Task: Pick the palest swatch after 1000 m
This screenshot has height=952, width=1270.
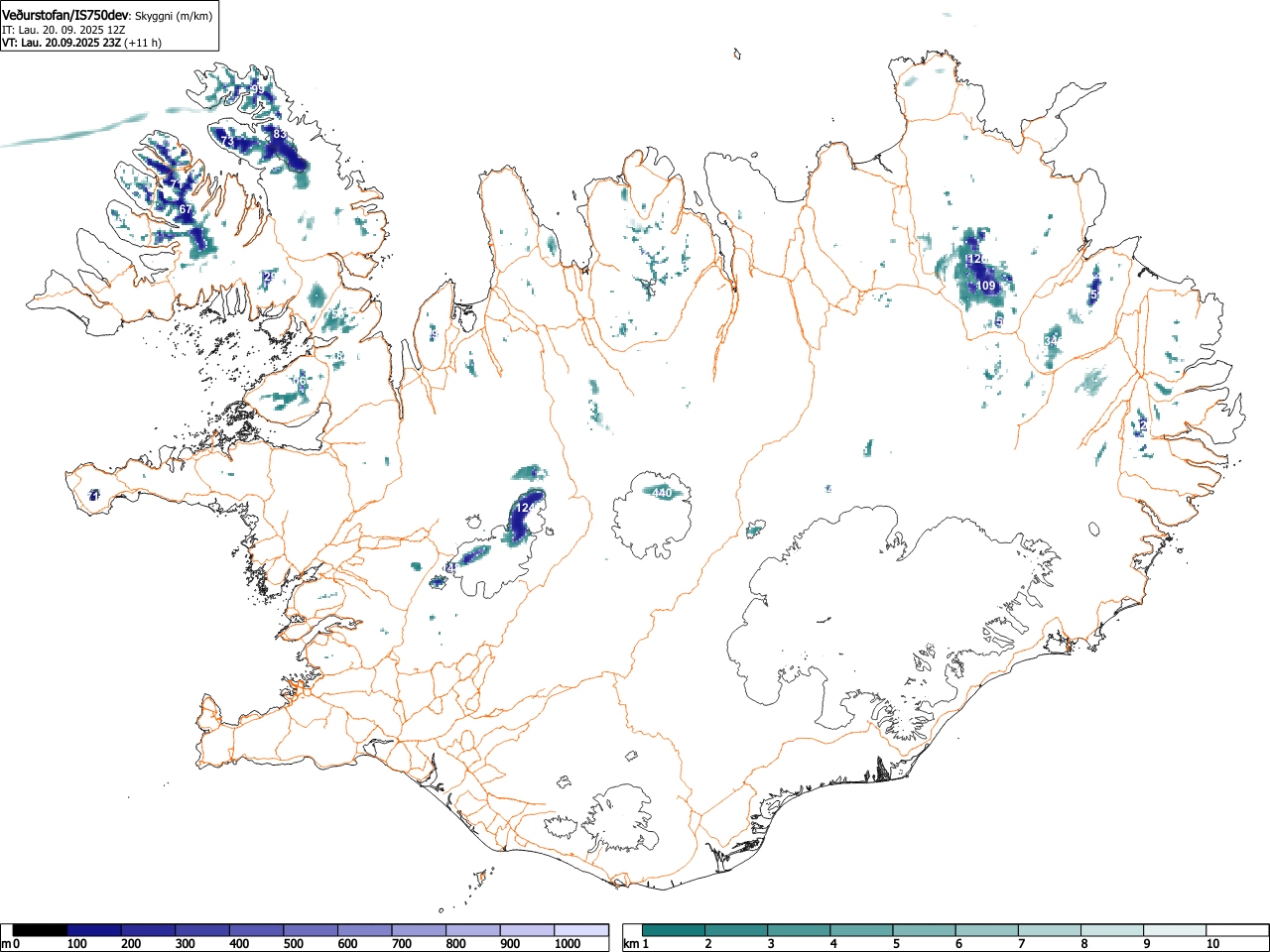Action: [x=581, y=930]
